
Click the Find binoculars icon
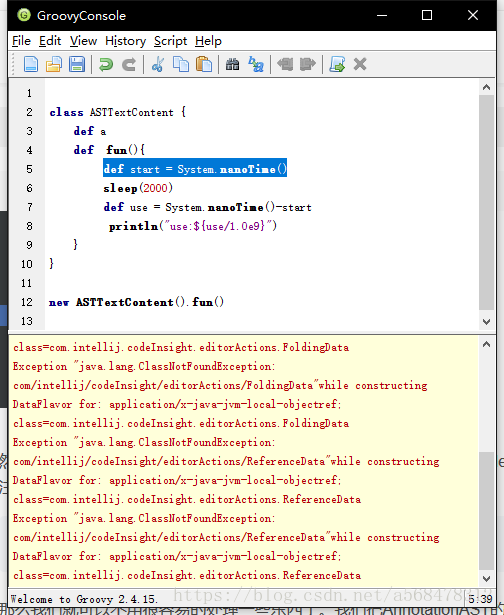233,64
